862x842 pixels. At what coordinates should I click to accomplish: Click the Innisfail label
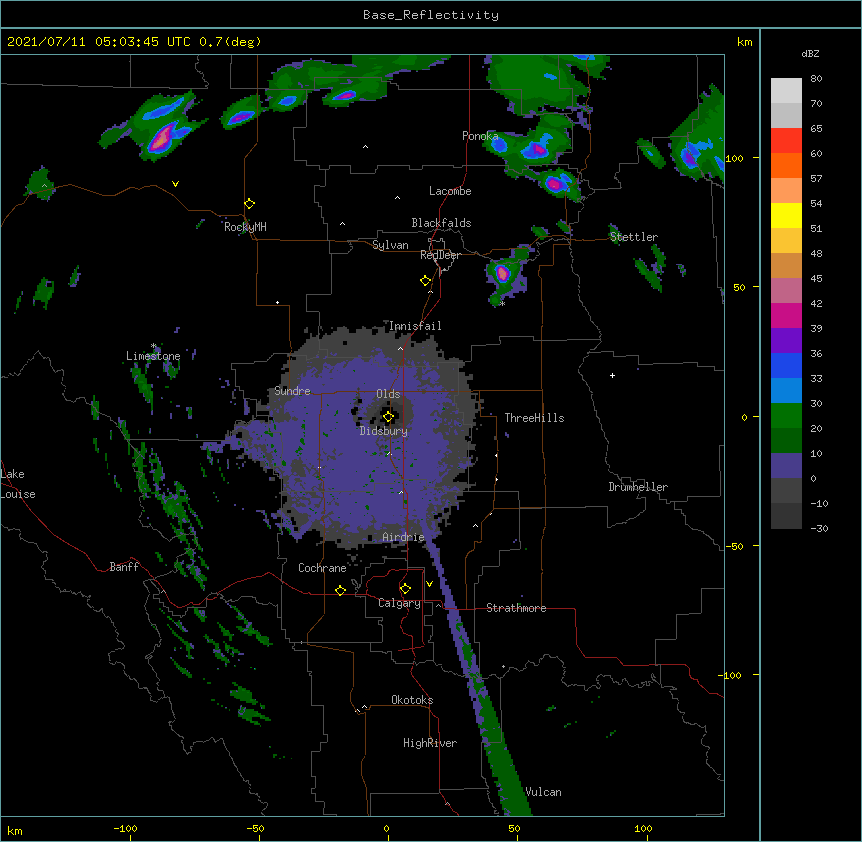click(x=415, y=326)
